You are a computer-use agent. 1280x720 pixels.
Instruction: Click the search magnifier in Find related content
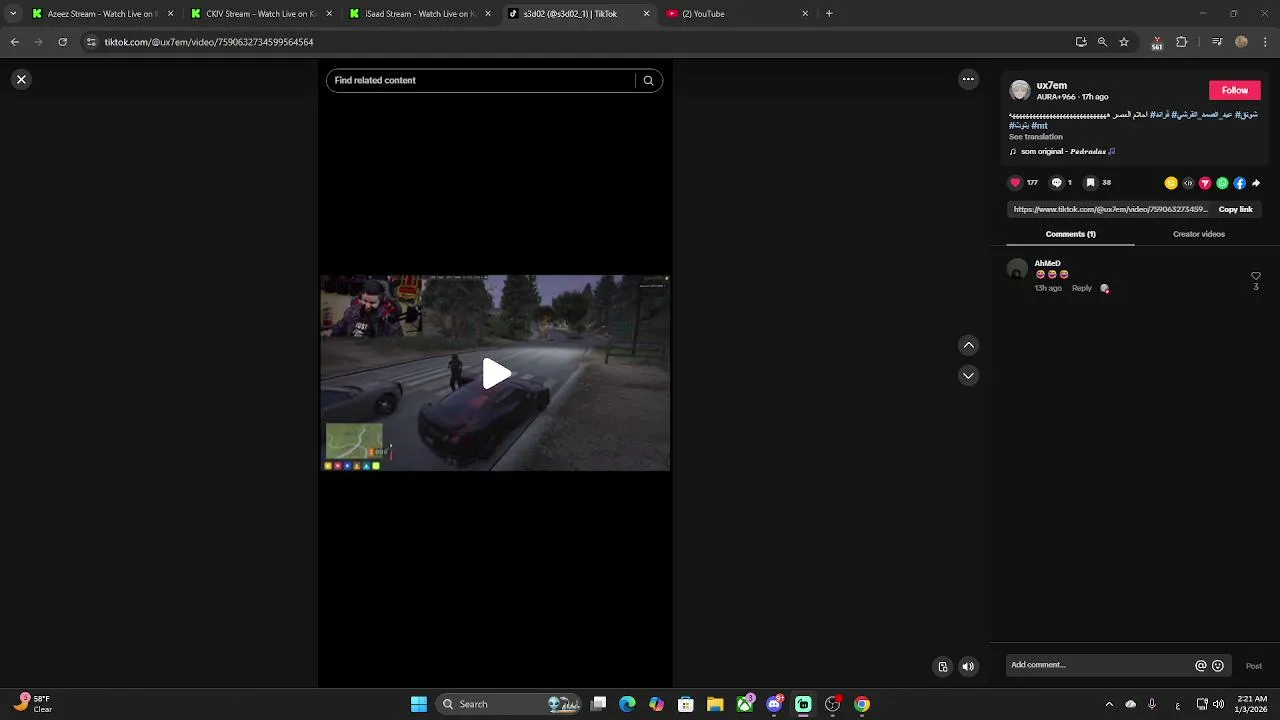point(648,81)
